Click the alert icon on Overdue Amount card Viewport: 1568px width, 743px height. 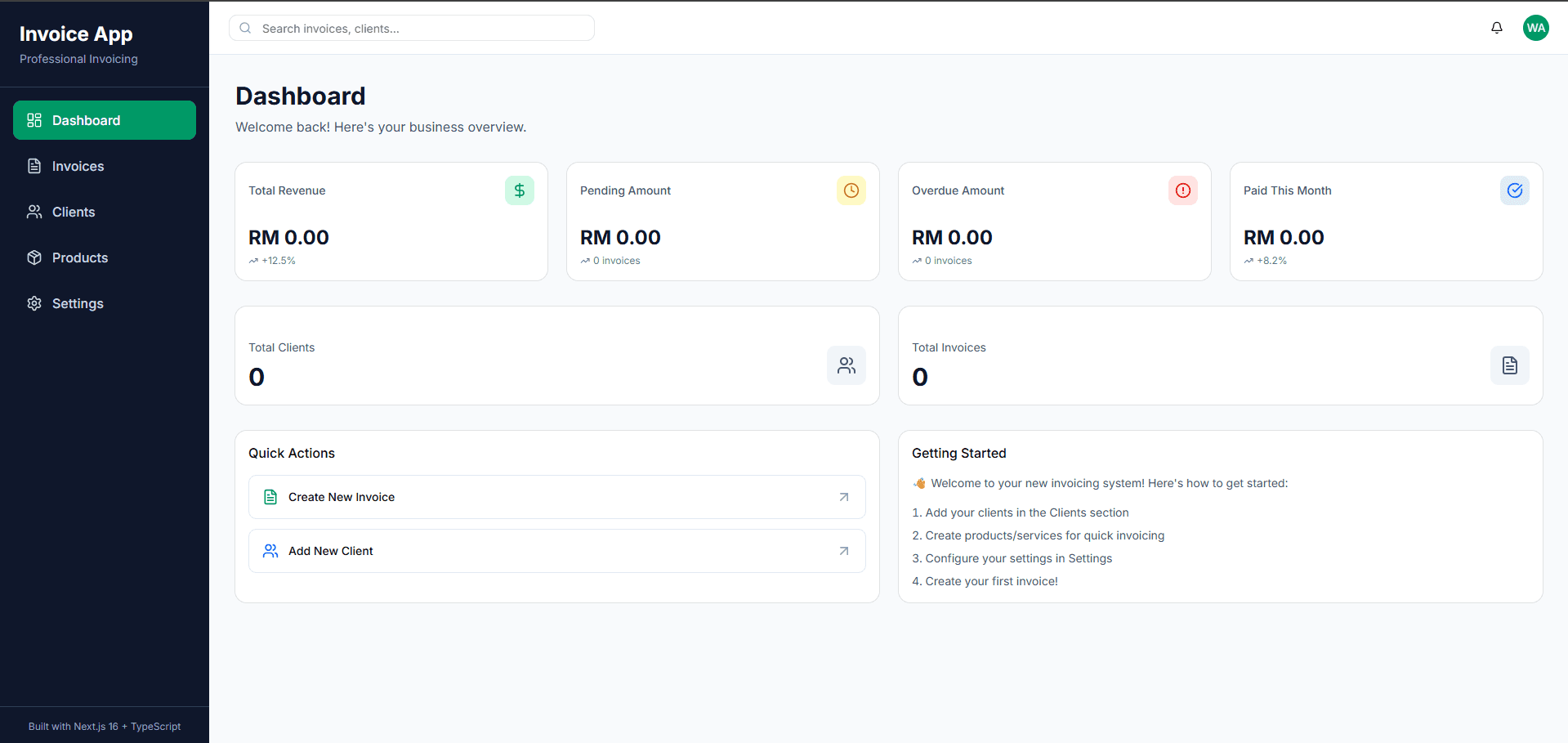pyautogui.click(x=1182, y=190)
